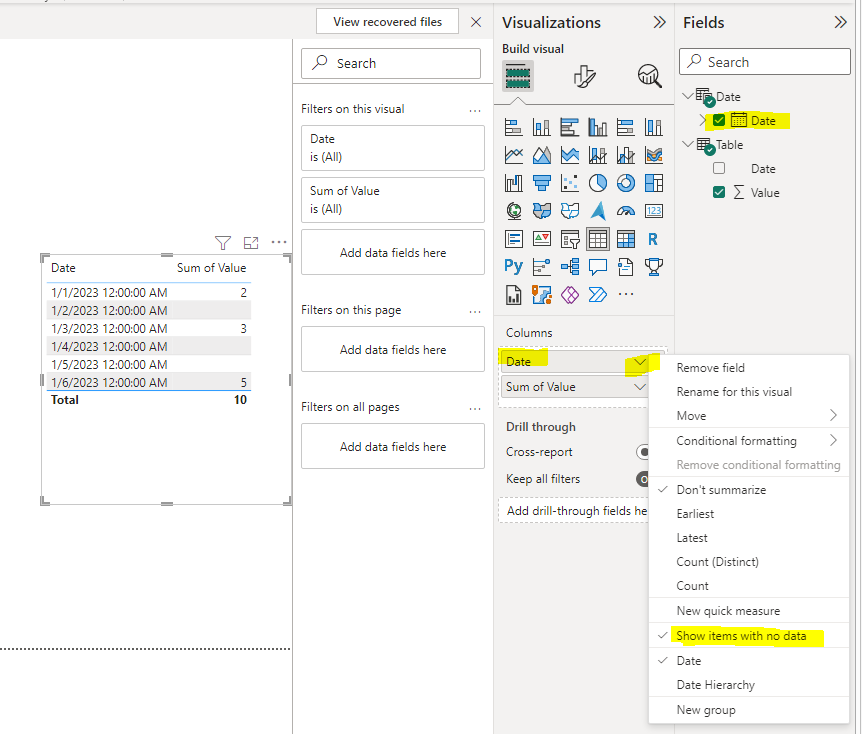Select the Card visual showing 123
Image resolution: width=862 pixels, height=734 pixels.
(654, 211)
